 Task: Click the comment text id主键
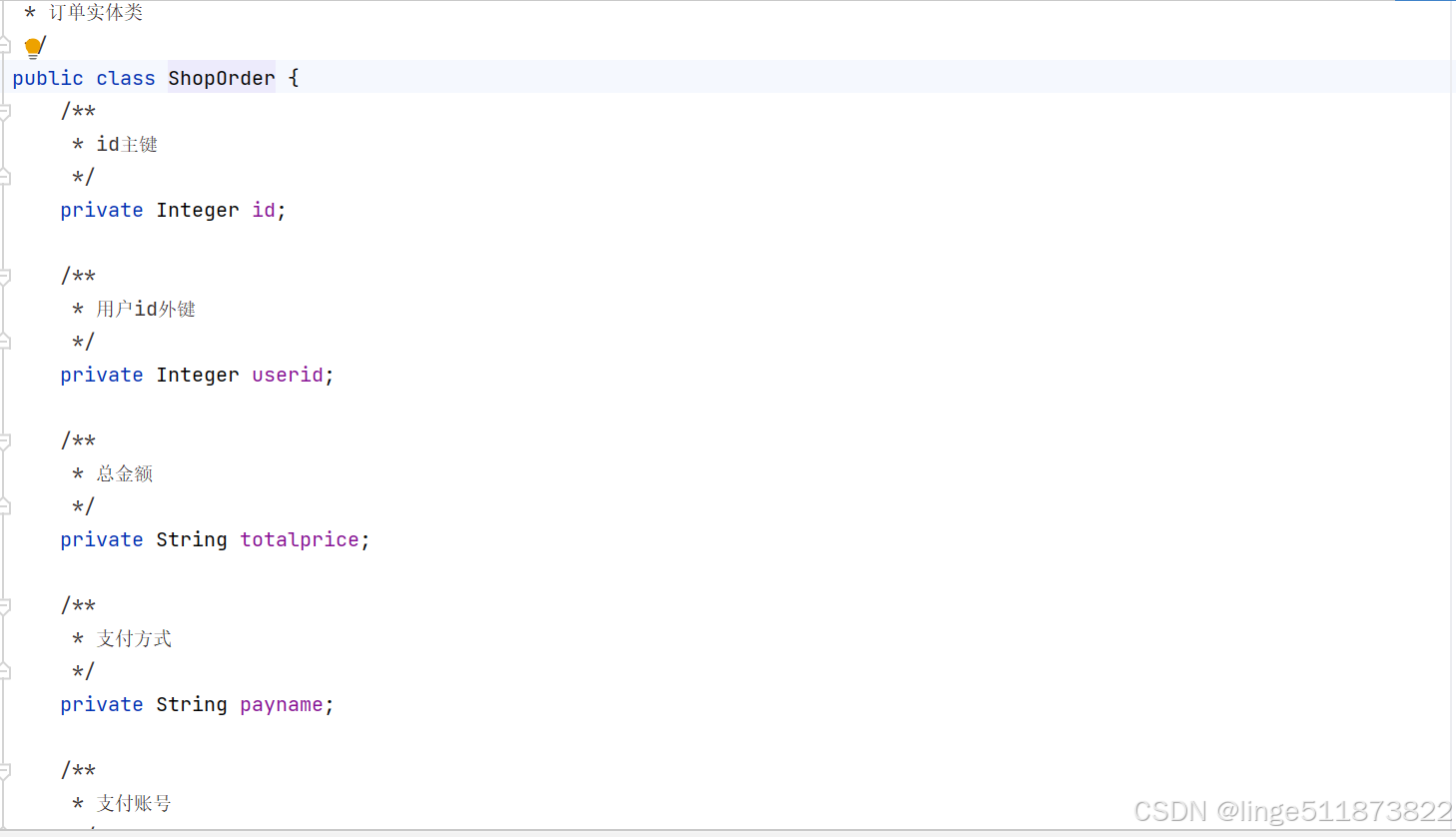point(127,144)
